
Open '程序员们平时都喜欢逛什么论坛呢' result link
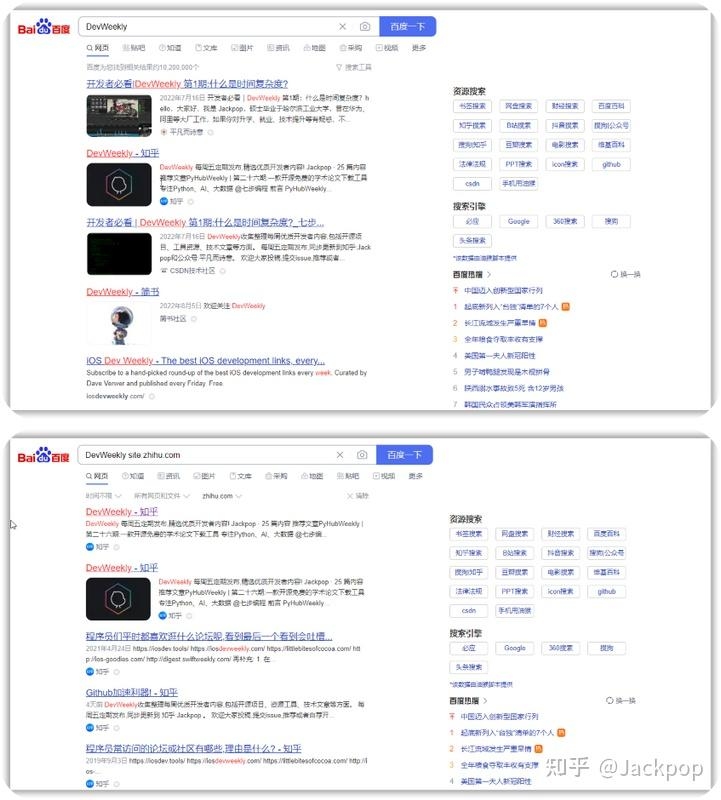point(209,636)
